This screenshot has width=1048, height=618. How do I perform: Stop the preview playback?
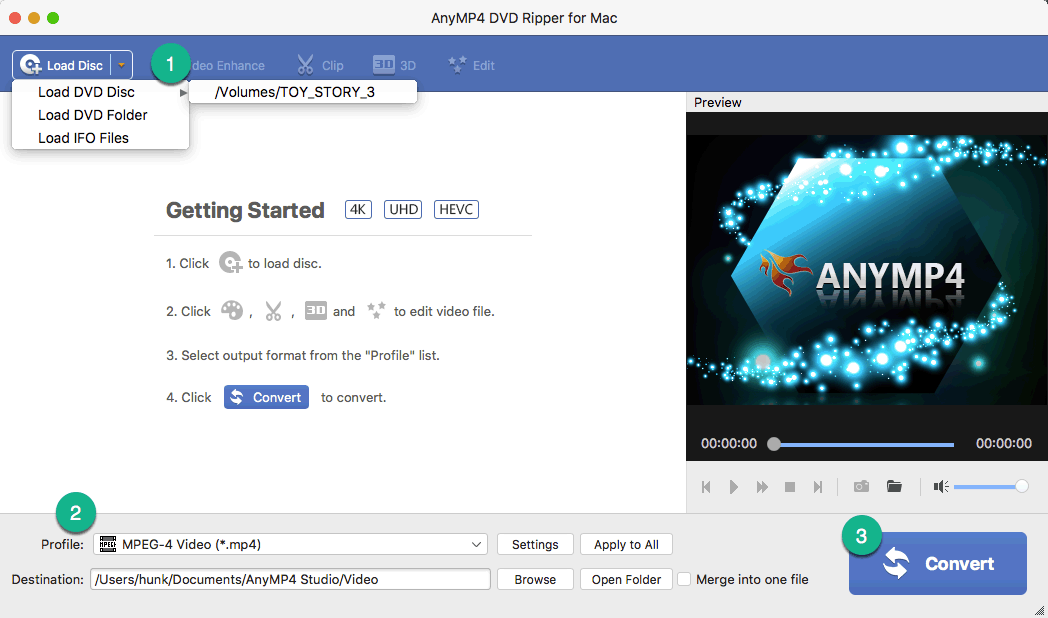[790, 487]
